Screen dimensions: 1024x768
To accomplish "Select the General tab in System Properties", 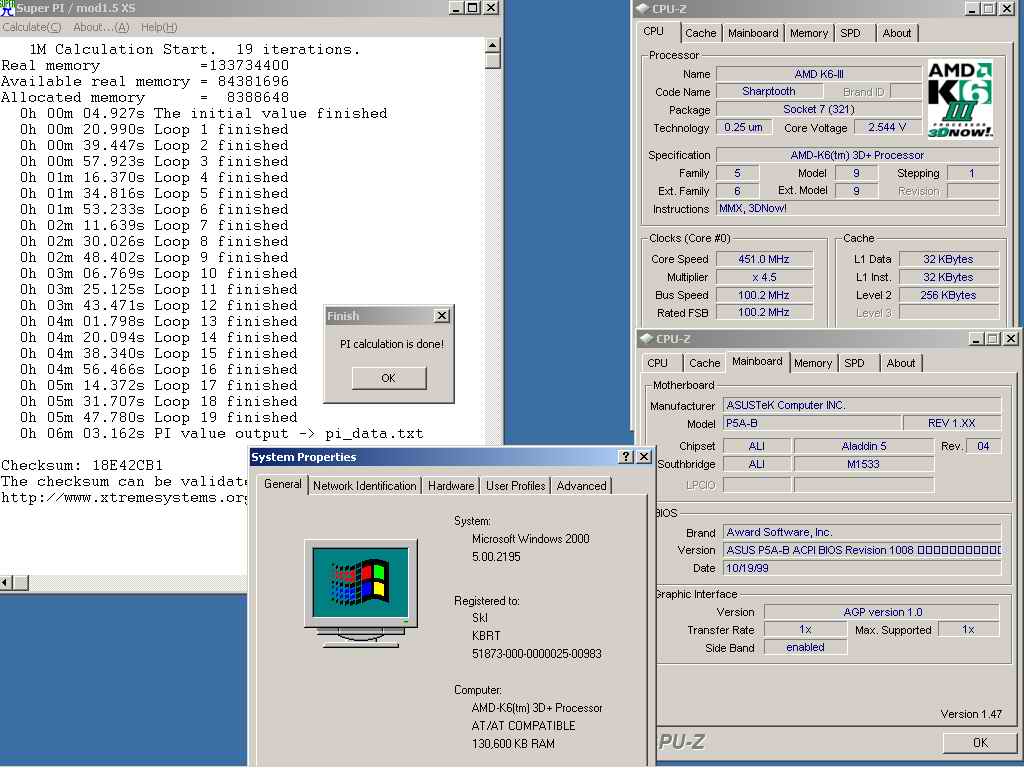I will (x=283, y=484).
